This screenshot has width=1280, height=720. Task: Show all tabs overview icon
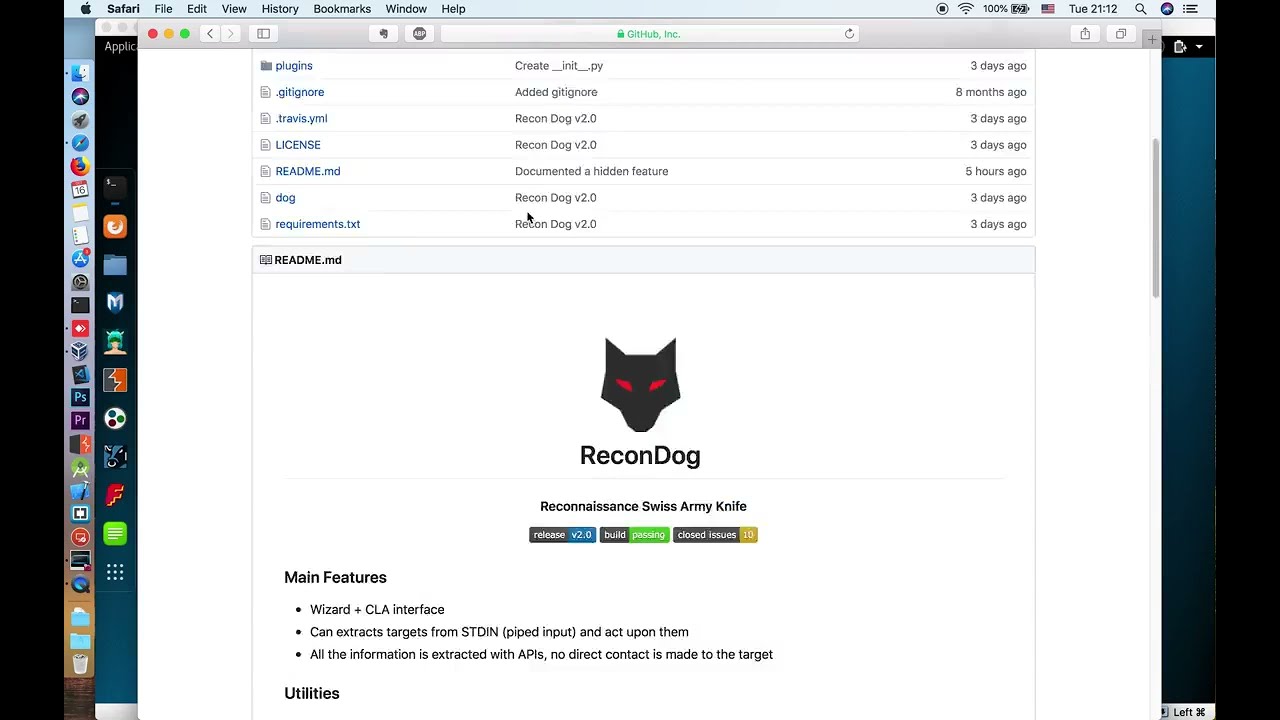pyautogui.click(x=1121, y=34)
